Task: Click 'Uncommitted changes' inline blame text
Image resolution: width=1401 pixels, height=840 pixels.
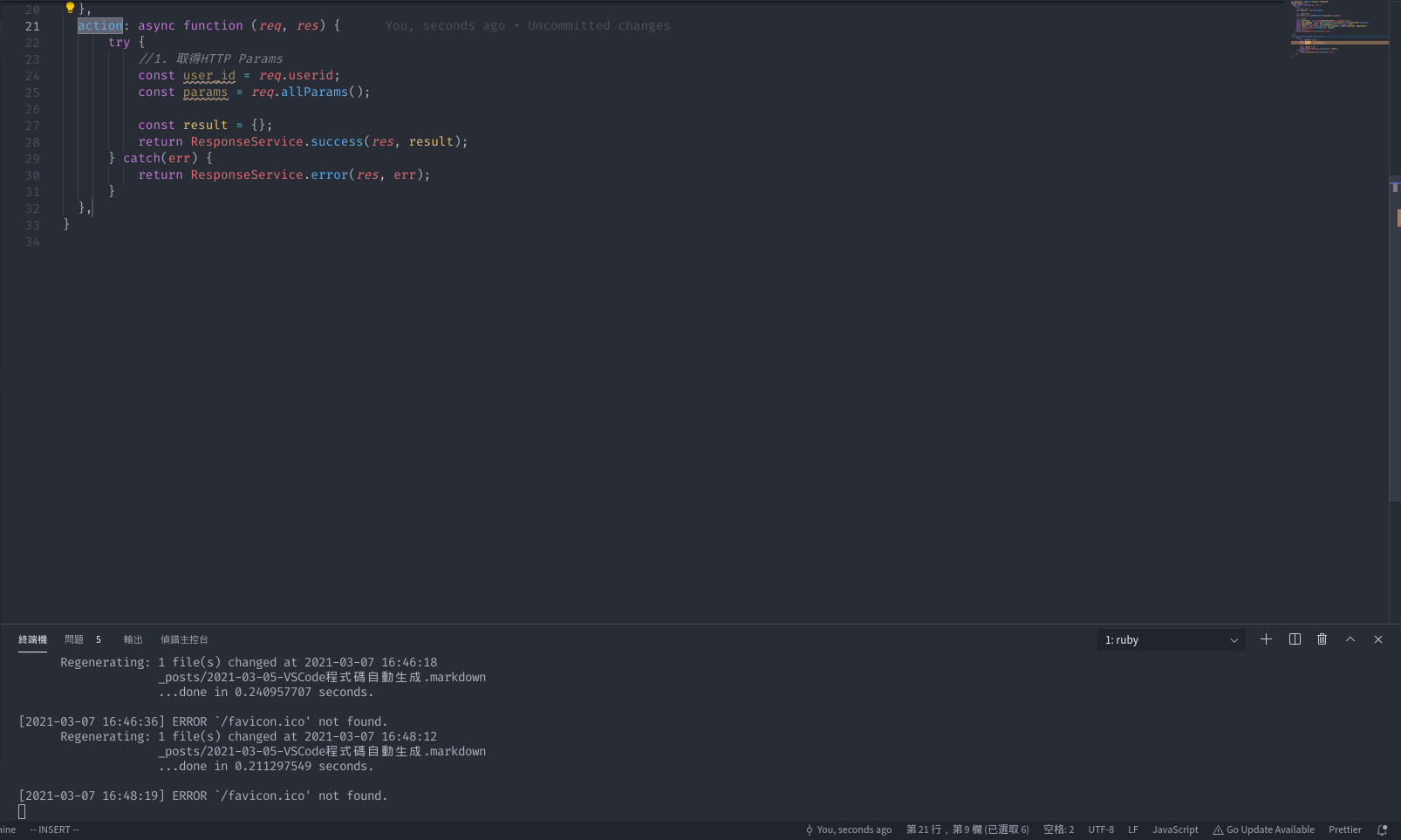Action: [599, 26]
